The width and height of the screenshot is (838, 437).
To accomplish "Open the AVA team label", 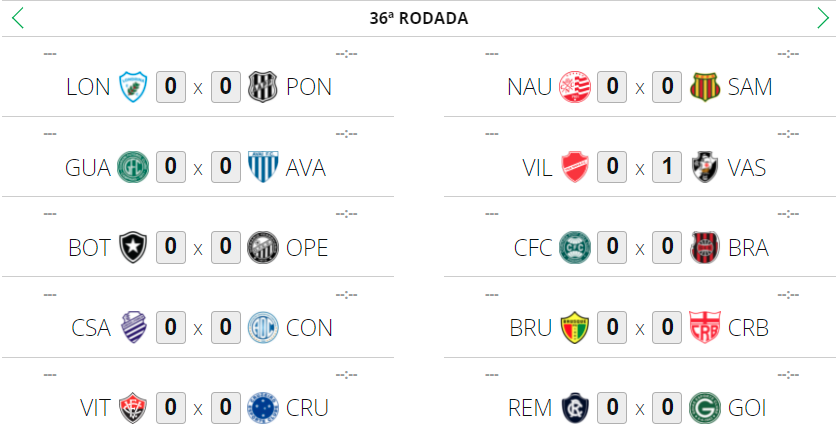I will click(x=306, y=168).
